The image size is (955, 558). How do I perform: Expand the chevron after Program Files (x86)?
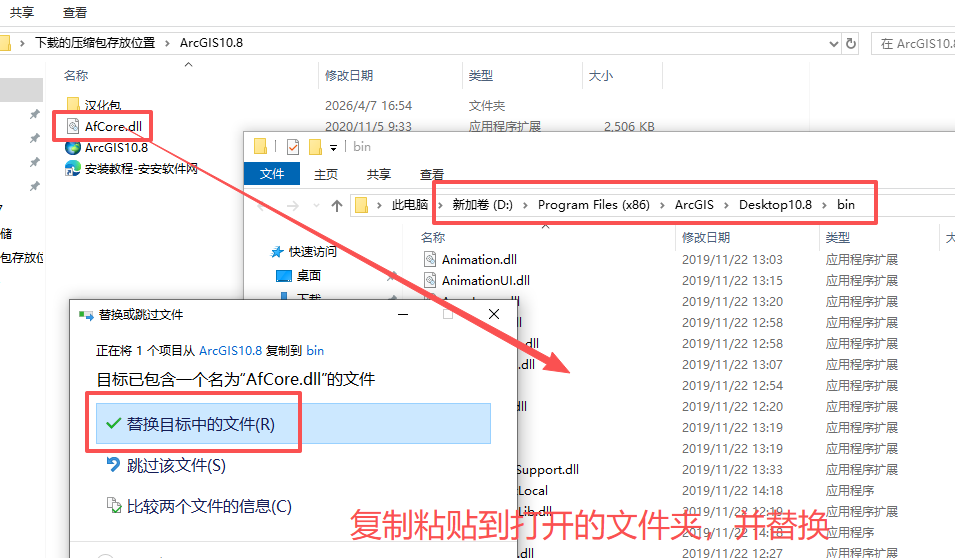click(x=662, y=205)
